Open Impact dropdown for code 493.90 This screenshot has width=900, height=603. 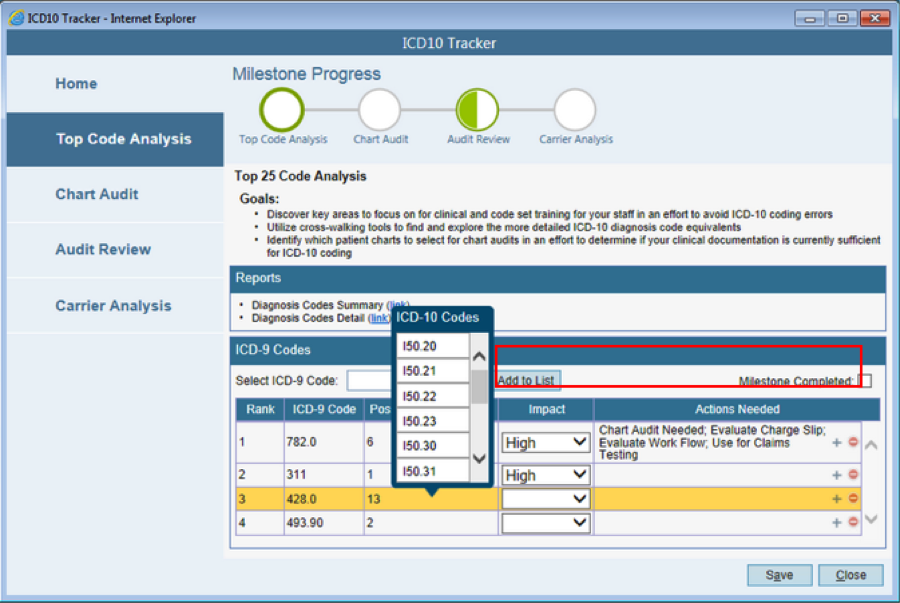(546, 523)
